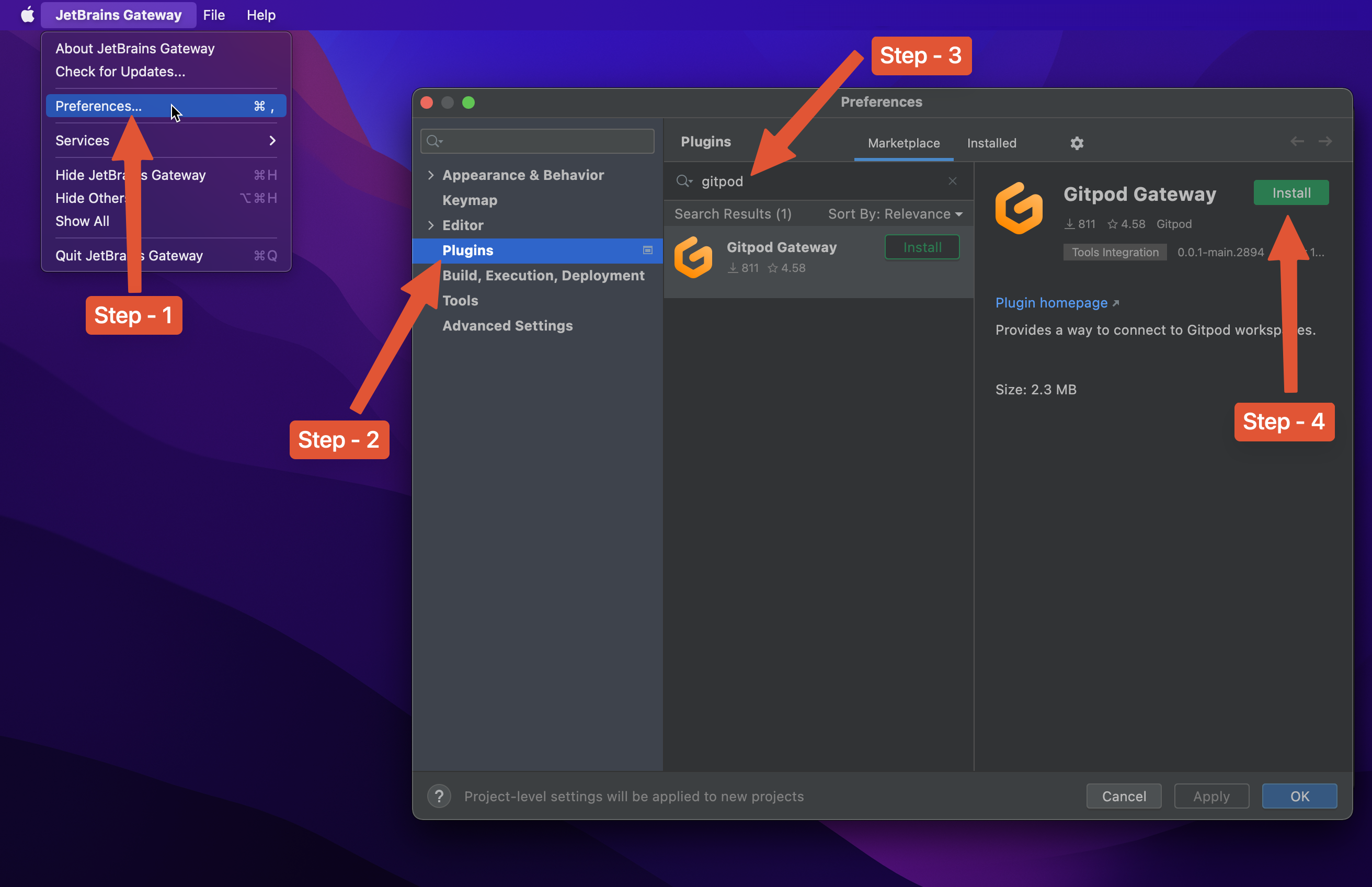Click the settings search magnifier icon
The height and width of the screenshot is (887, 1372).
434,141
